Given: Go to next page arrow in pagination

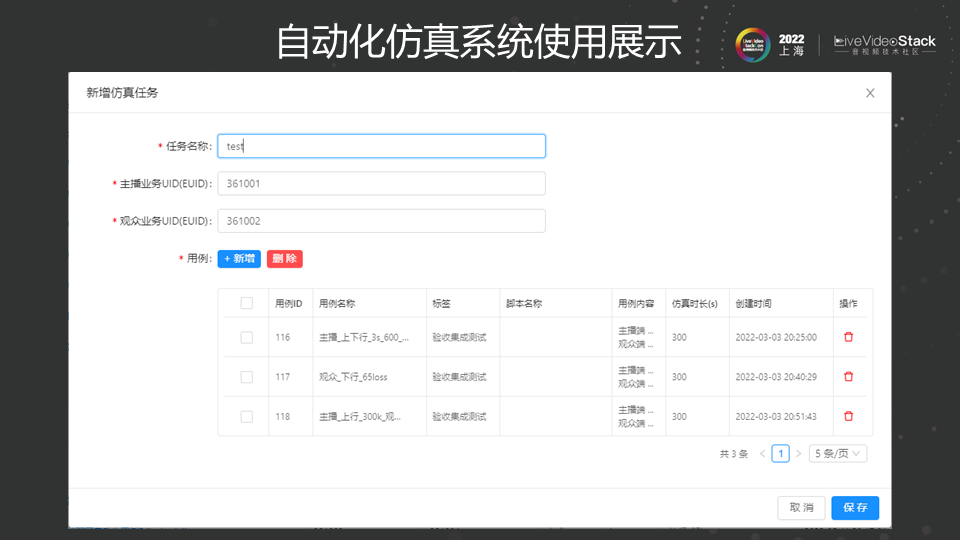Looking at the screenshot, I should point(798,454).
